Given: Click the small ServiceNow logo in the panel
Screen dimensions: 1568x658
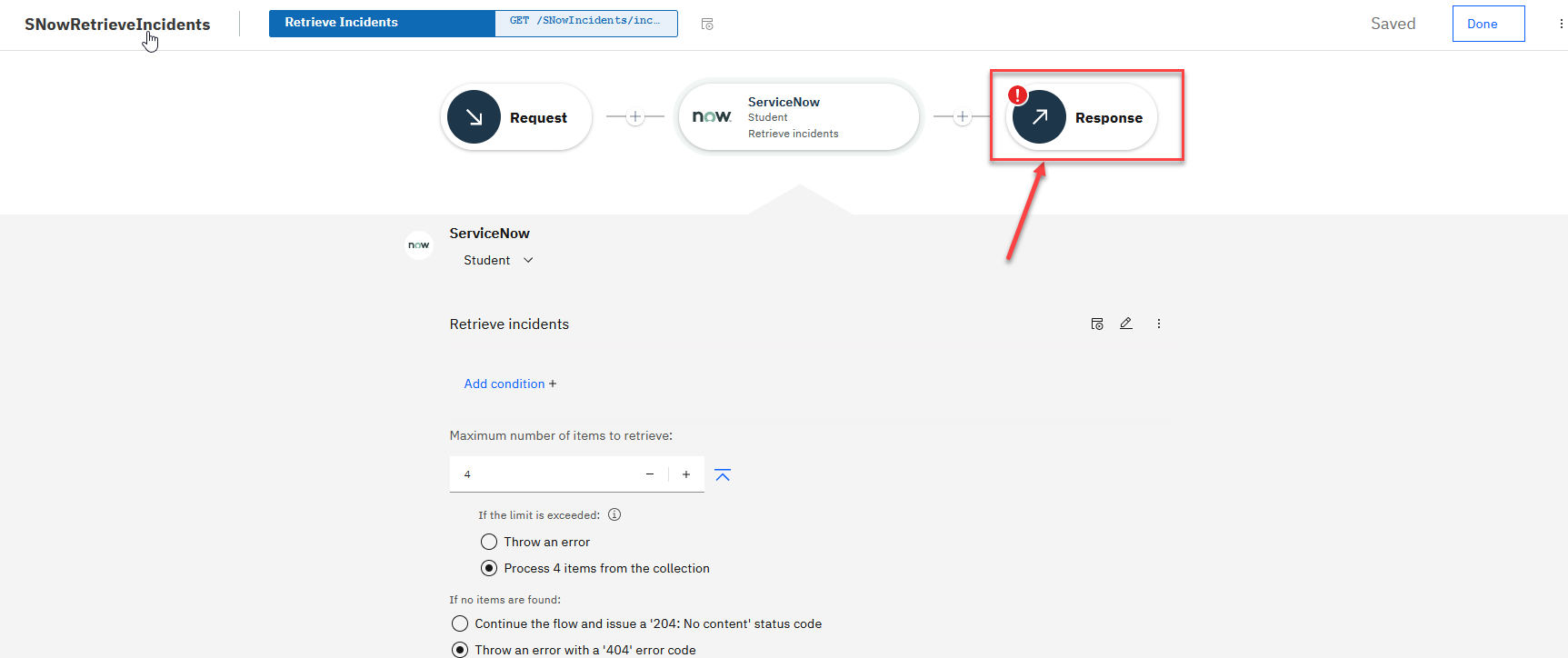Looking at the screenshot, I should (x=419, y=245).
